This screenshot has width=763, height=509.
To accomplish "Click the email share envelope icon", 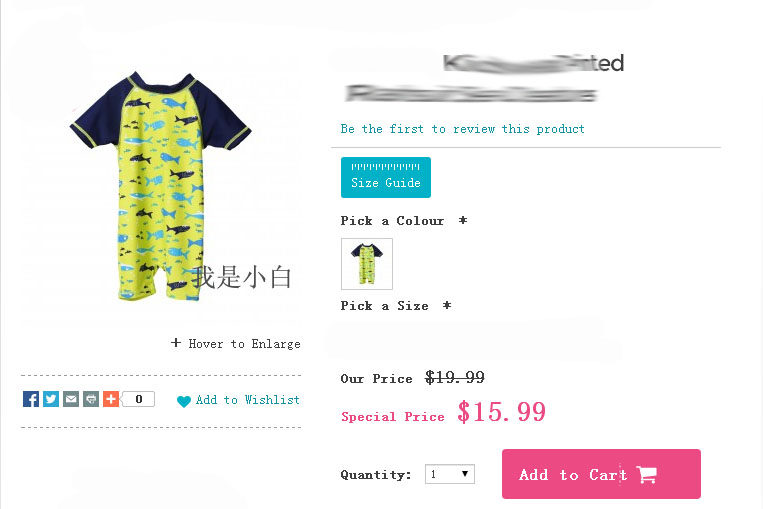I will point(71,399).
